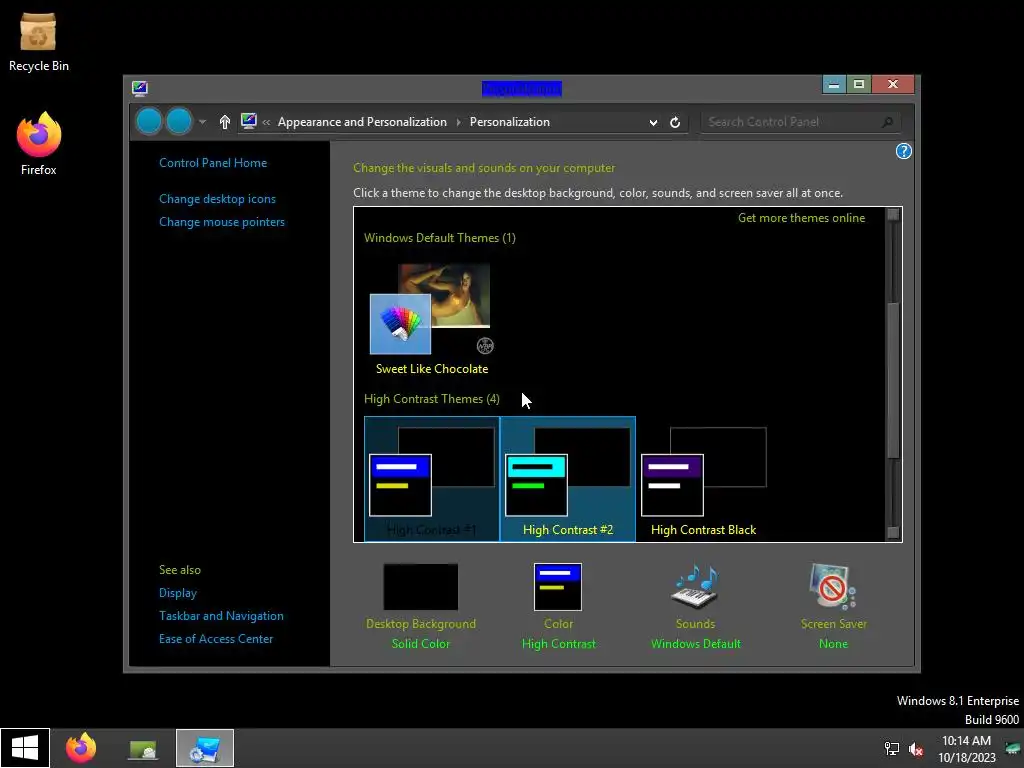Close the Personalization window
This screenshot has height=768, width=1024.
893,85
